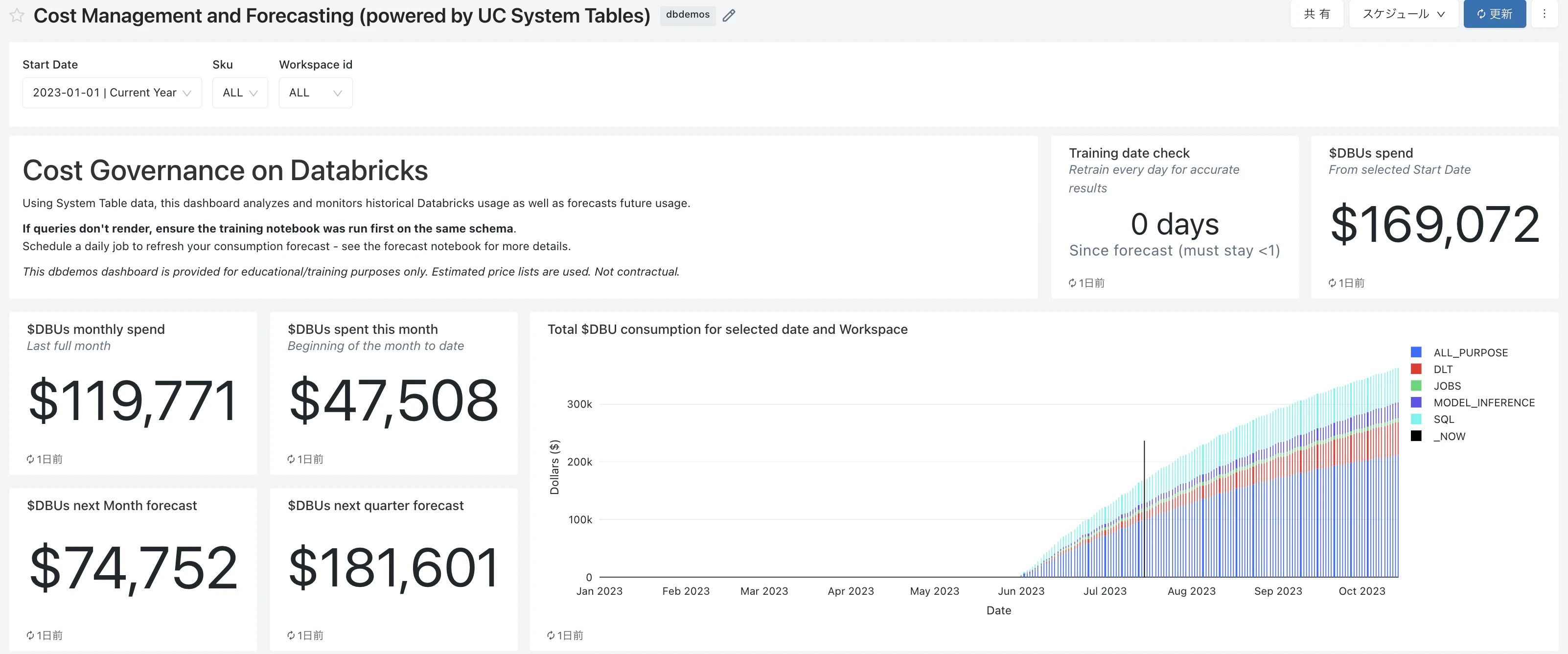
Task: Click the "Aug 2023" x-axis label
Action: [x=1192, y=591]
